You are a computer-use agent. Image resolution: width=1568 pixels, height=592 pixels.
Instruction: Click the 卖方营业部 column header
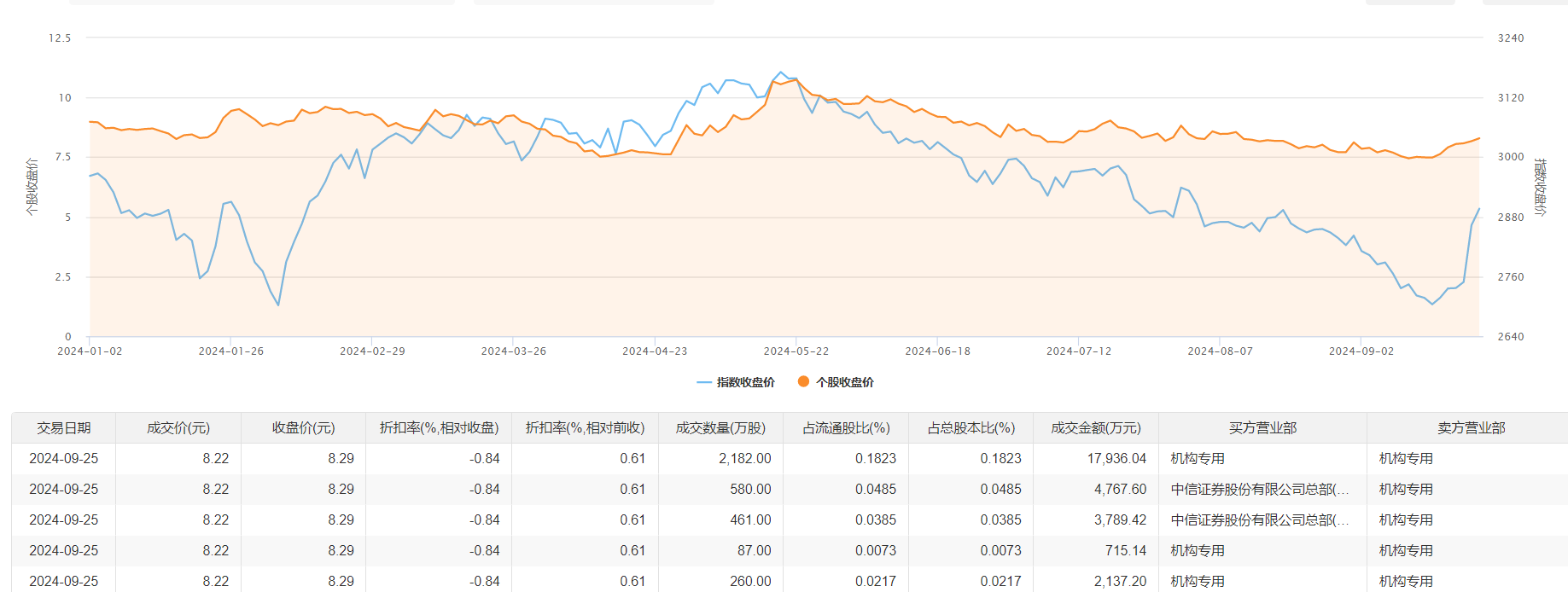[1471, 428]
